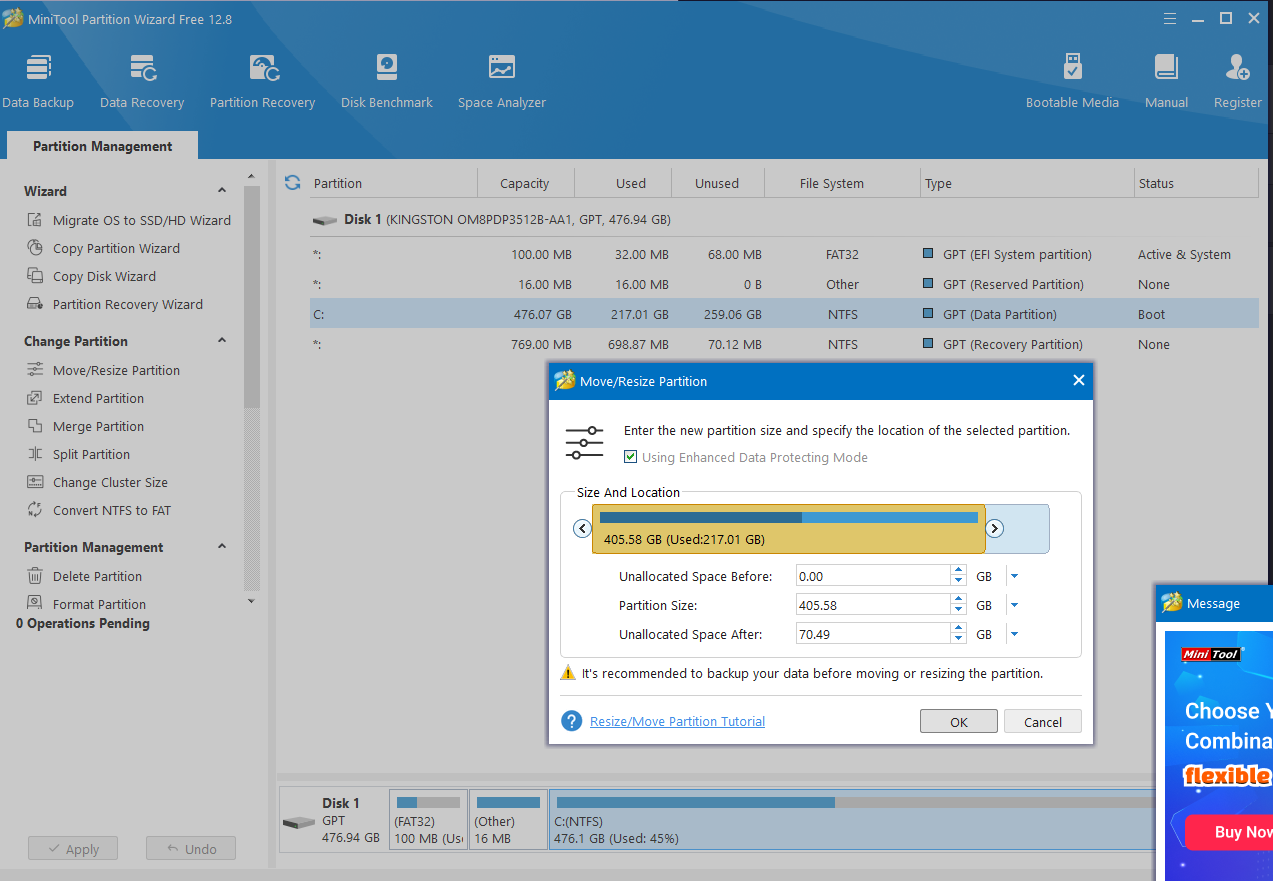Collapse the Change Partition section
The image size is (1273, 881).
(x=222, y=341)
